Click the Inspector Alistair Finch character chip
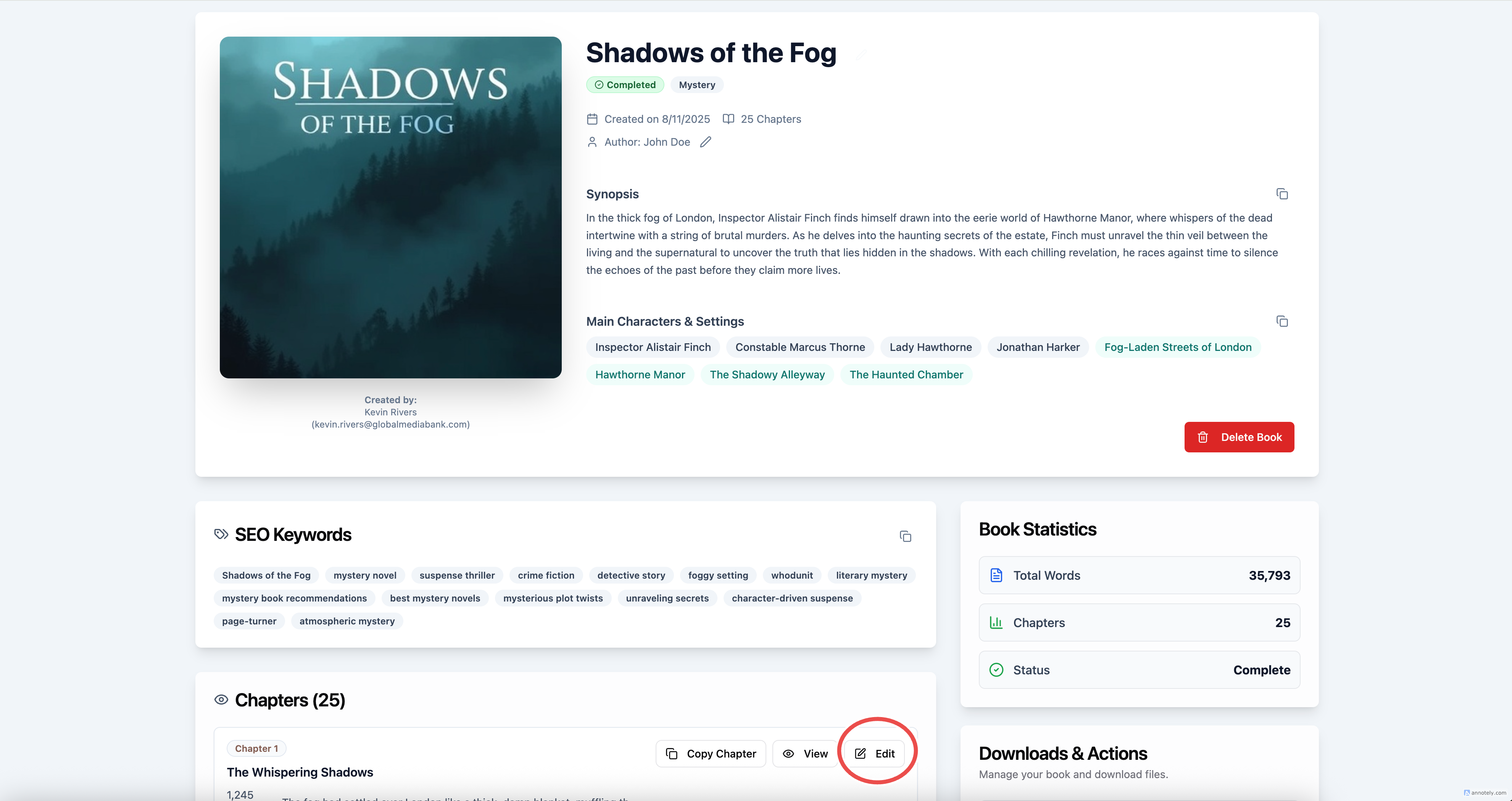The height and width of the screenshot is (801, 1512). [x=653, y=347]
